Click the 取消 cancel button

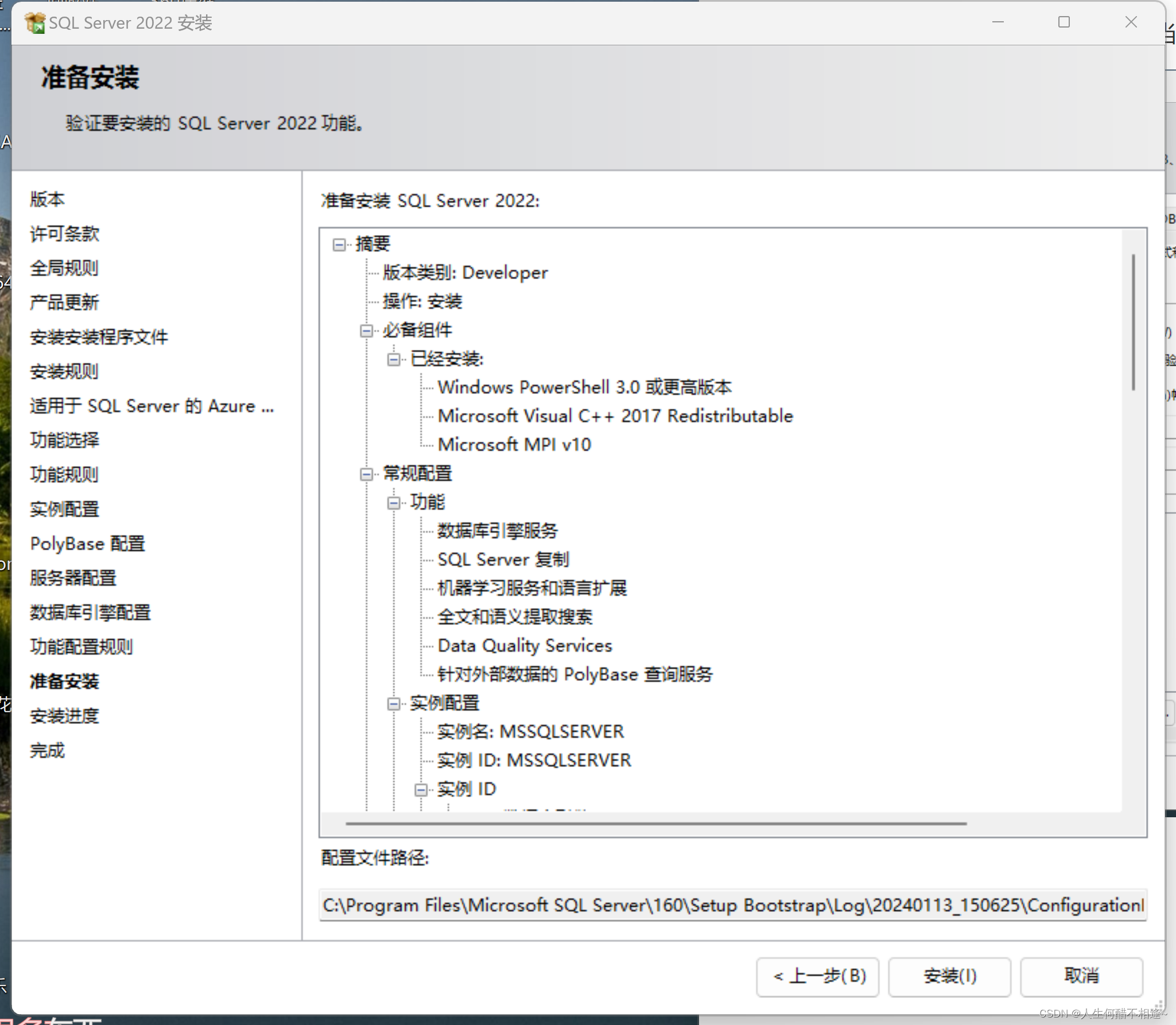coord(1082,976)
